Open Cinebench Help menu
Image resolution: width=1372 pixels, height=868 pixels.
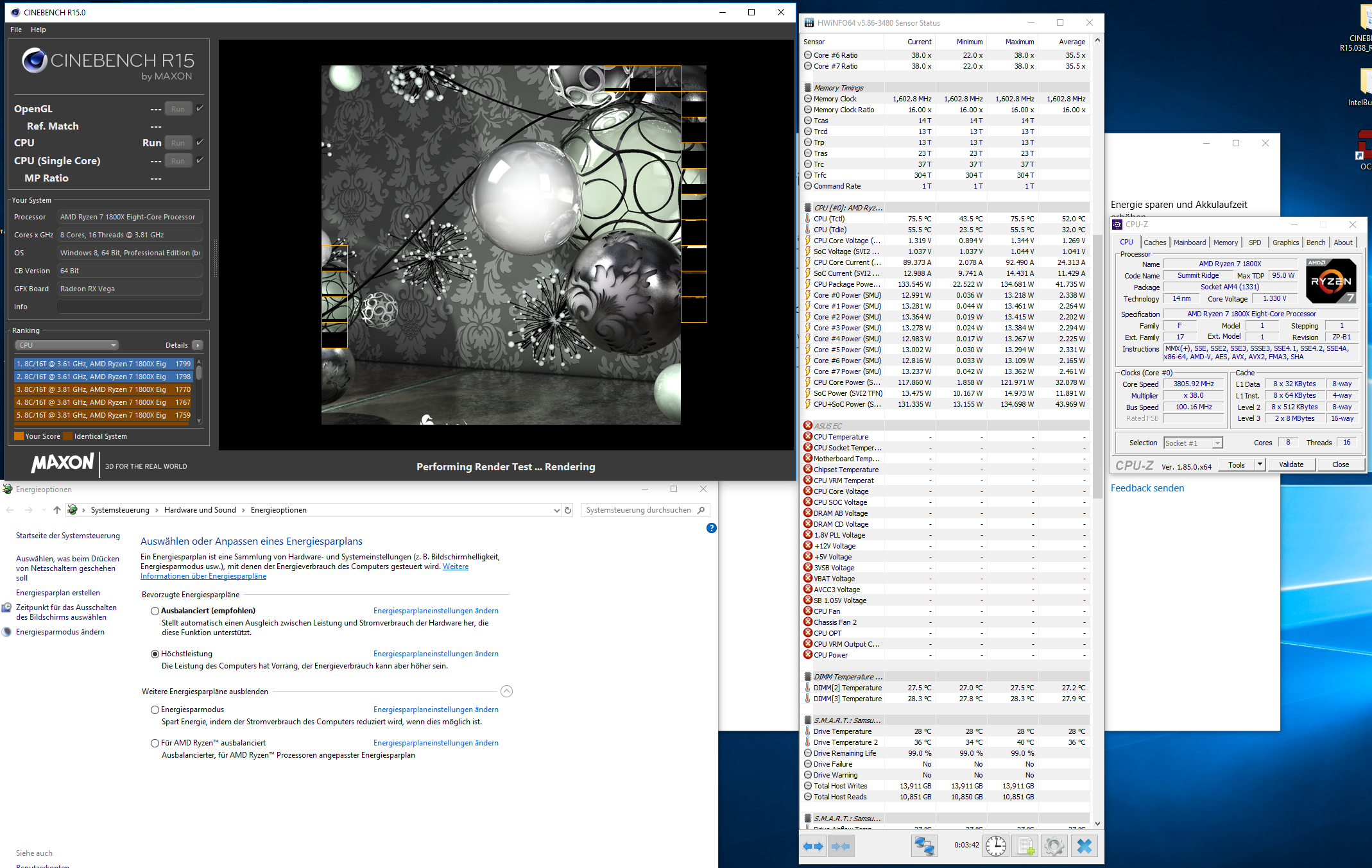[39, 30]
